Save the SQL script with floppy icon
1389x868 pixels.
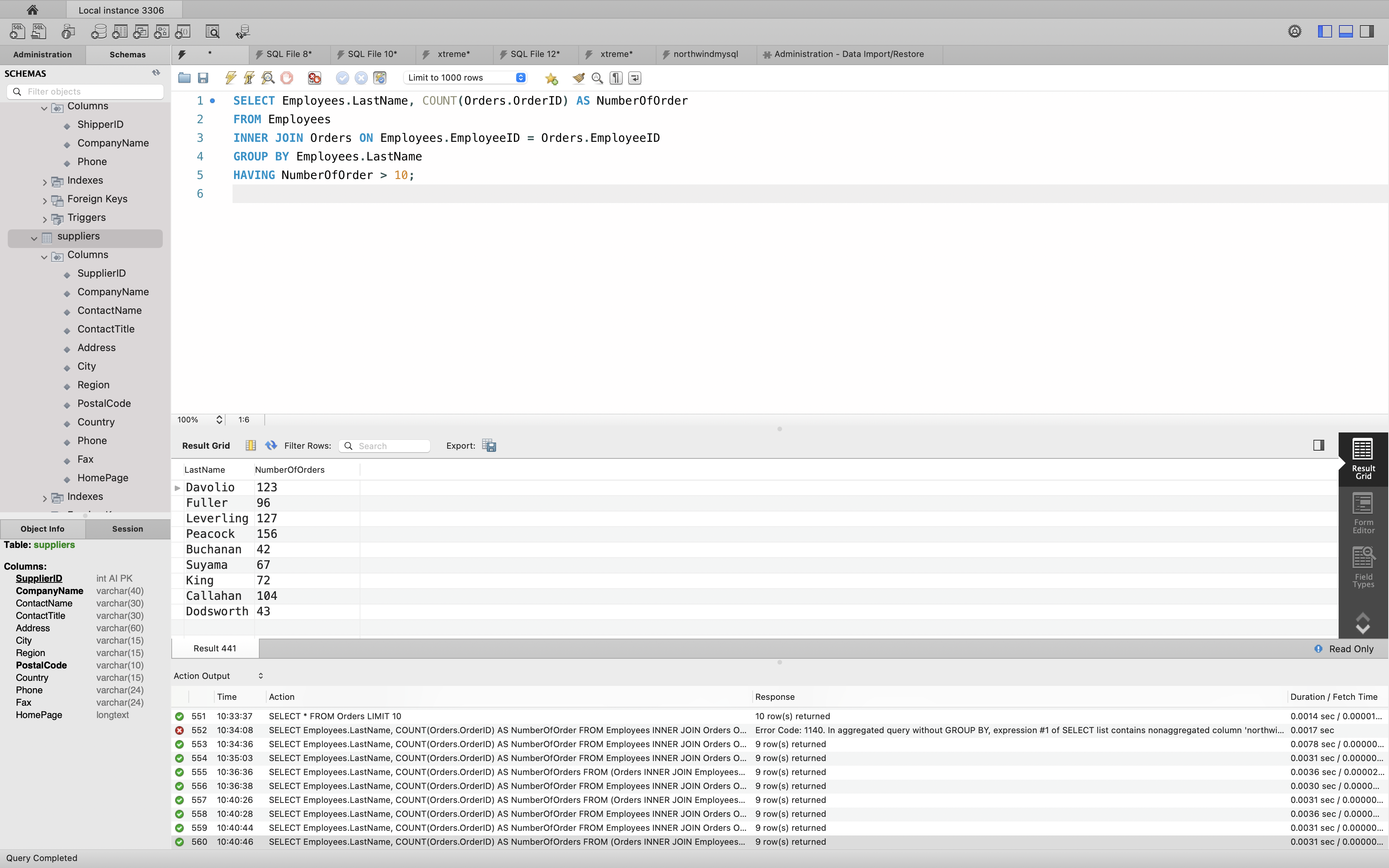[x=203, y=77]
